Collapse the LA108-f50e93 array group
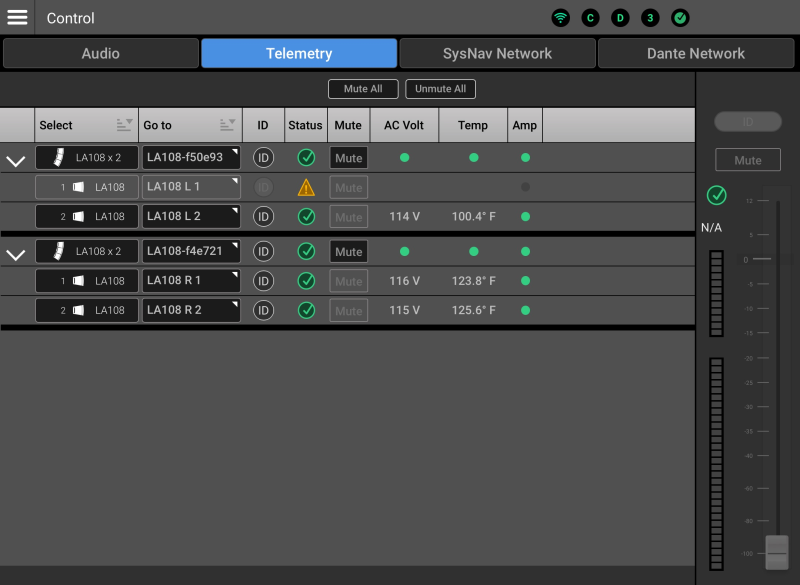The image size is (800, 585). click(16, 160)
